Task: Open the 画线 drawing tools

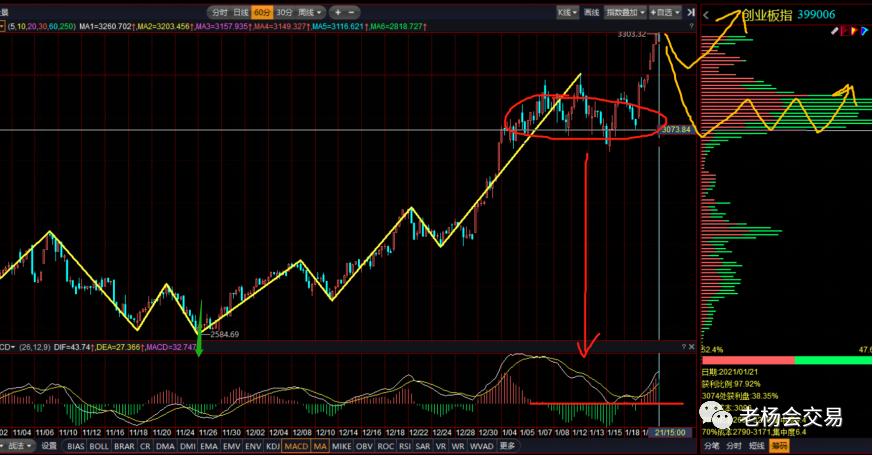Action: [x=592, y=12]
